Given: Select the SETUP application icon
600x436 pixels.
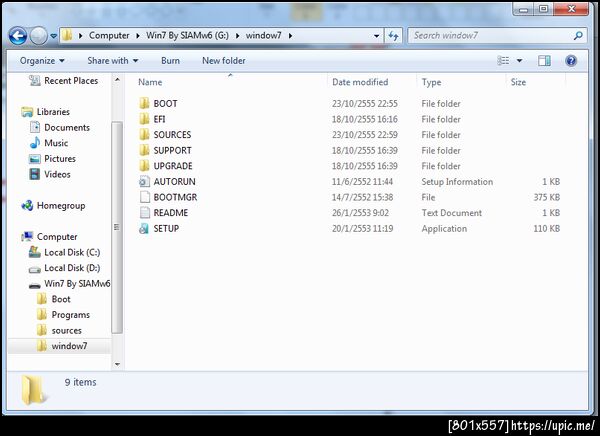Looking at the screenshot, I should (x=144, y=229).
